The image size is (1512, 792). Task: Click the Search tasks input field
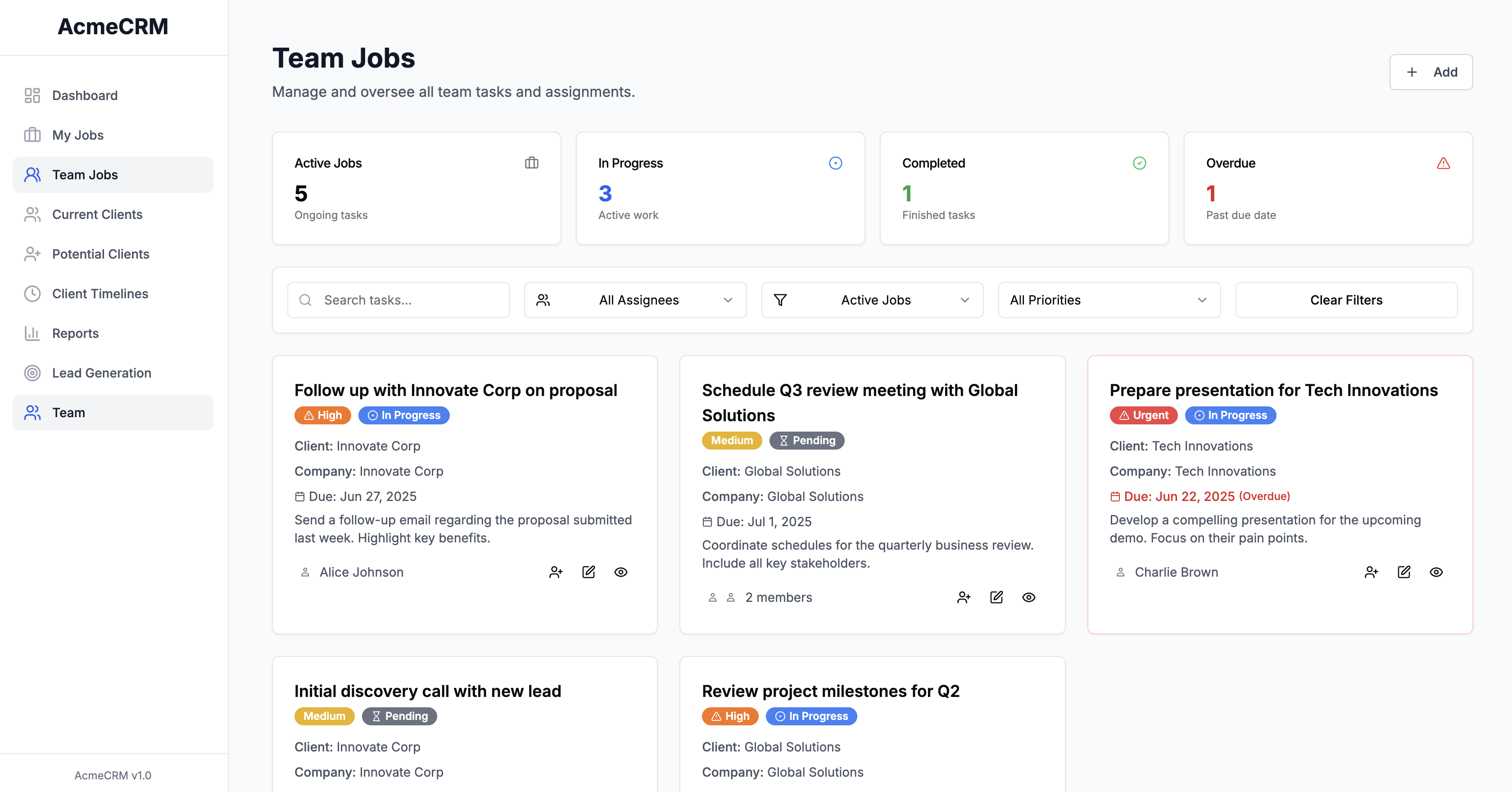[x=398, y=300]
